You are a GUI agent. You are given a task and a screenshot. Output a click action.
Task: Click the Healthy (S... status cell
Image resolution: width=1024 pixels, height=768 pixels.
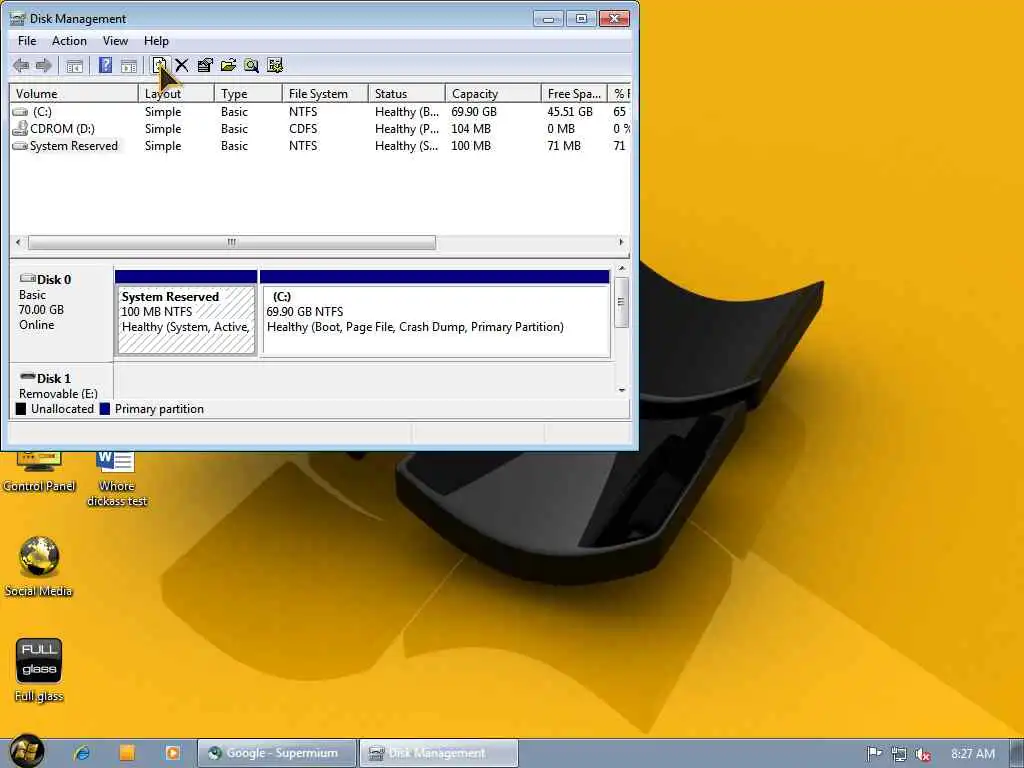(406, 146)
